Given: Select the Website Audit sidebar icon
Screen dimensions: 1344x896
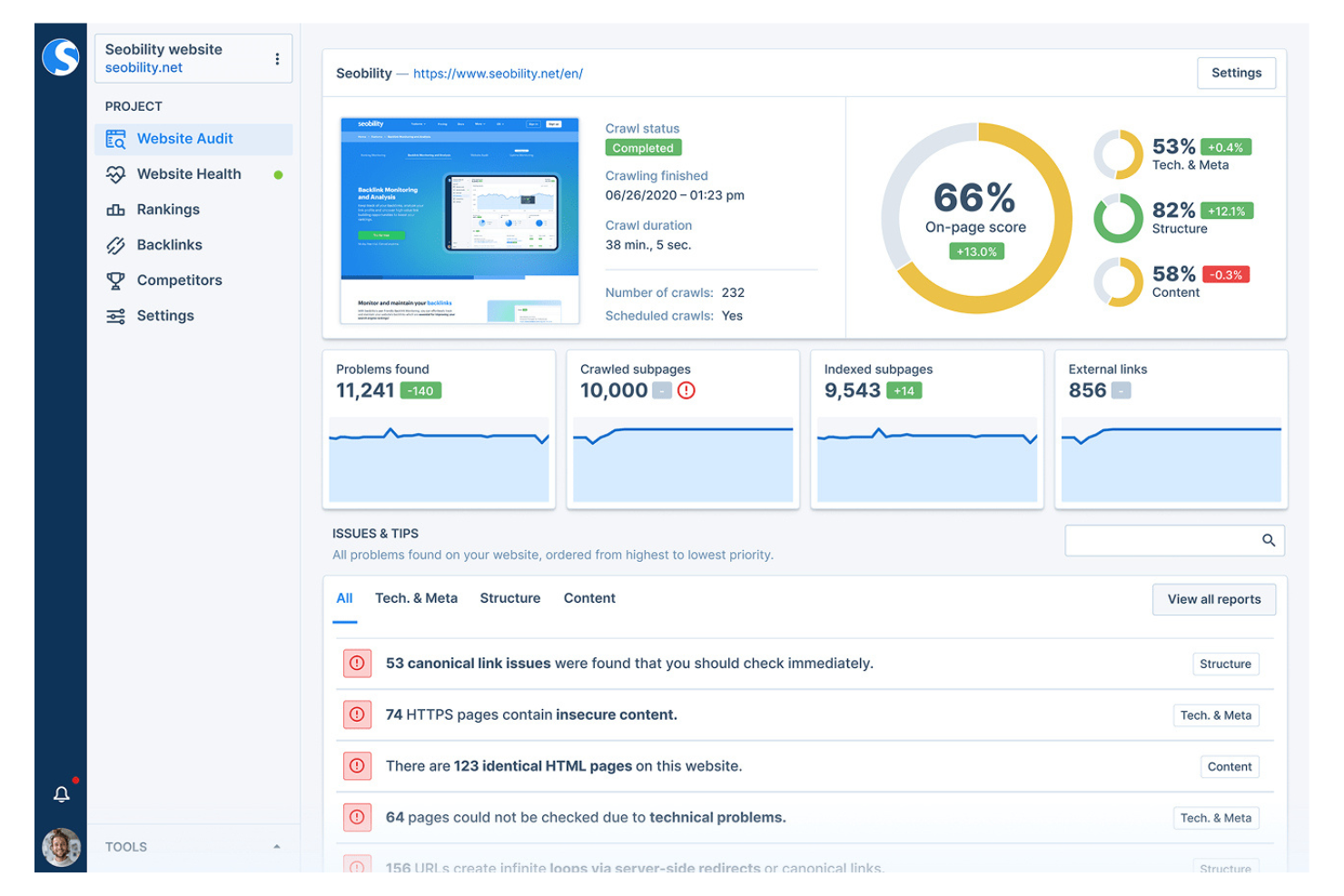Looking at the screenshot, I should 115,138.
